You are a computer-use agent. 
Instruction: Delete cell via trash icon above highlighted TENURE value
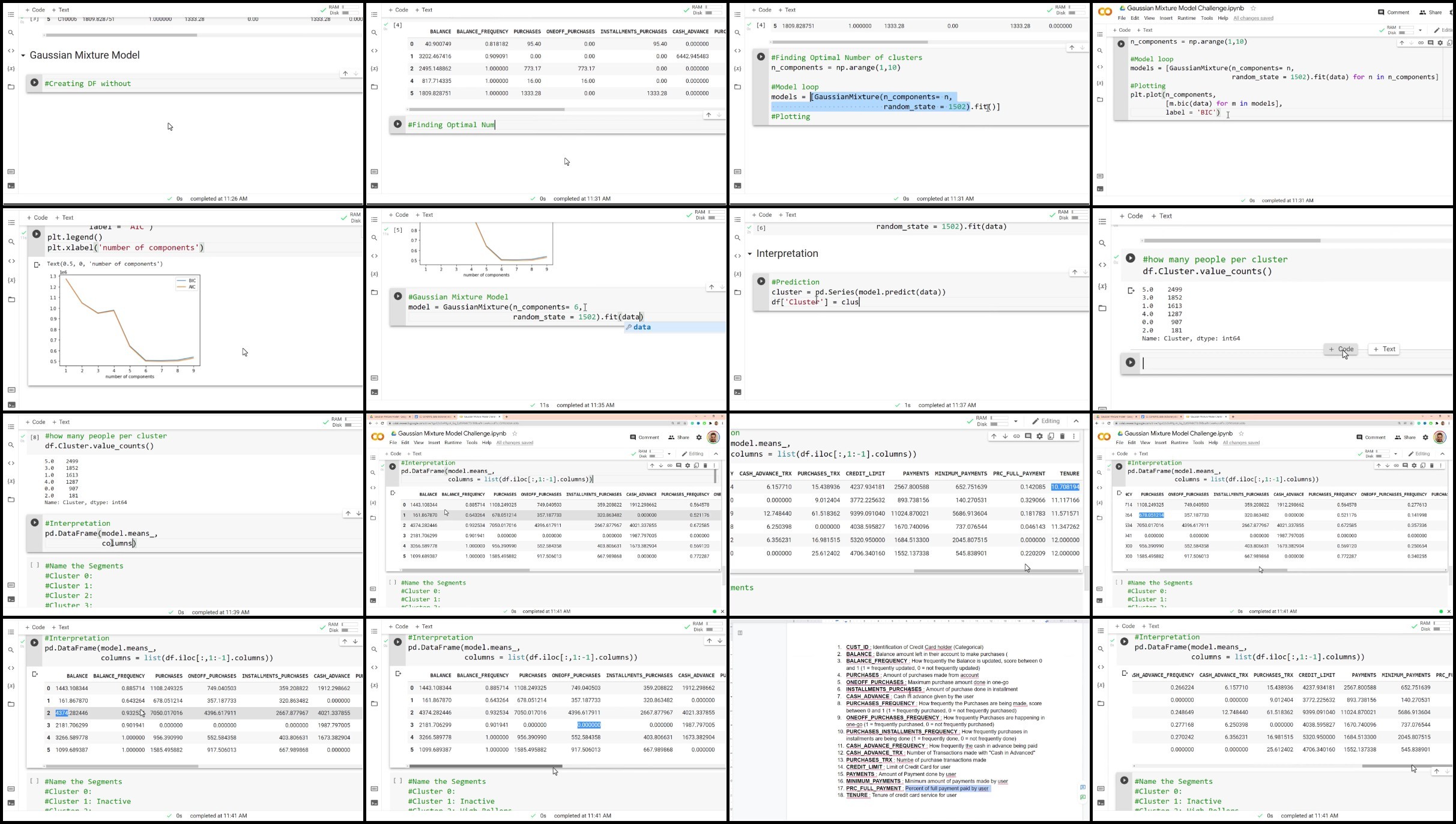tap(1062, 436)
